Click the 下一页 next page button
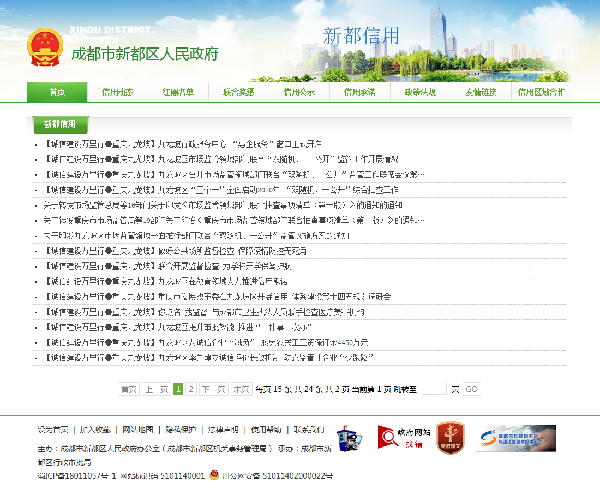Screen dimensions: 600x483 pyautogui.click(x=214, y=389)
